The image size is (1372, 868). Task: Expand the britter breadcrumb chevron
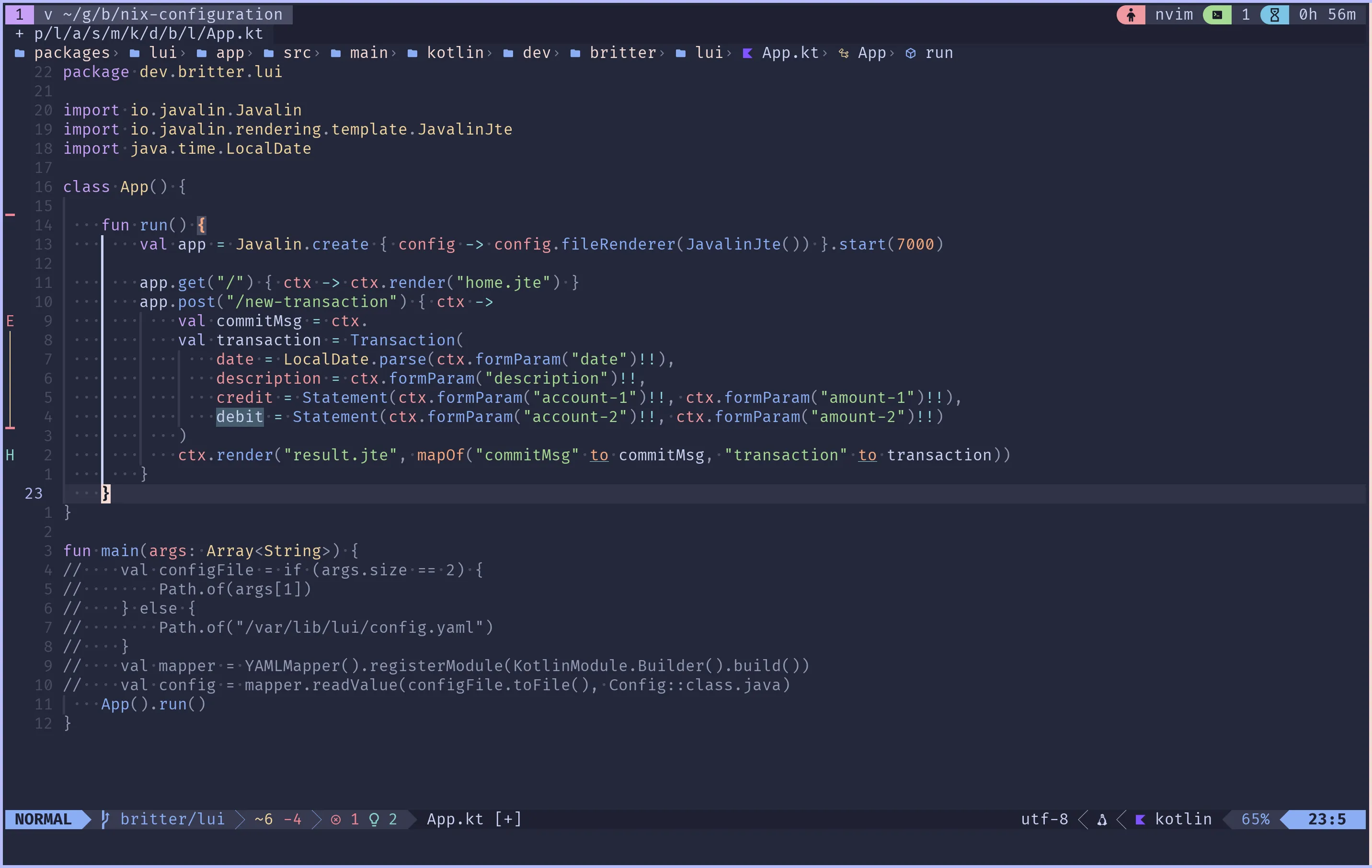(663, 52)
